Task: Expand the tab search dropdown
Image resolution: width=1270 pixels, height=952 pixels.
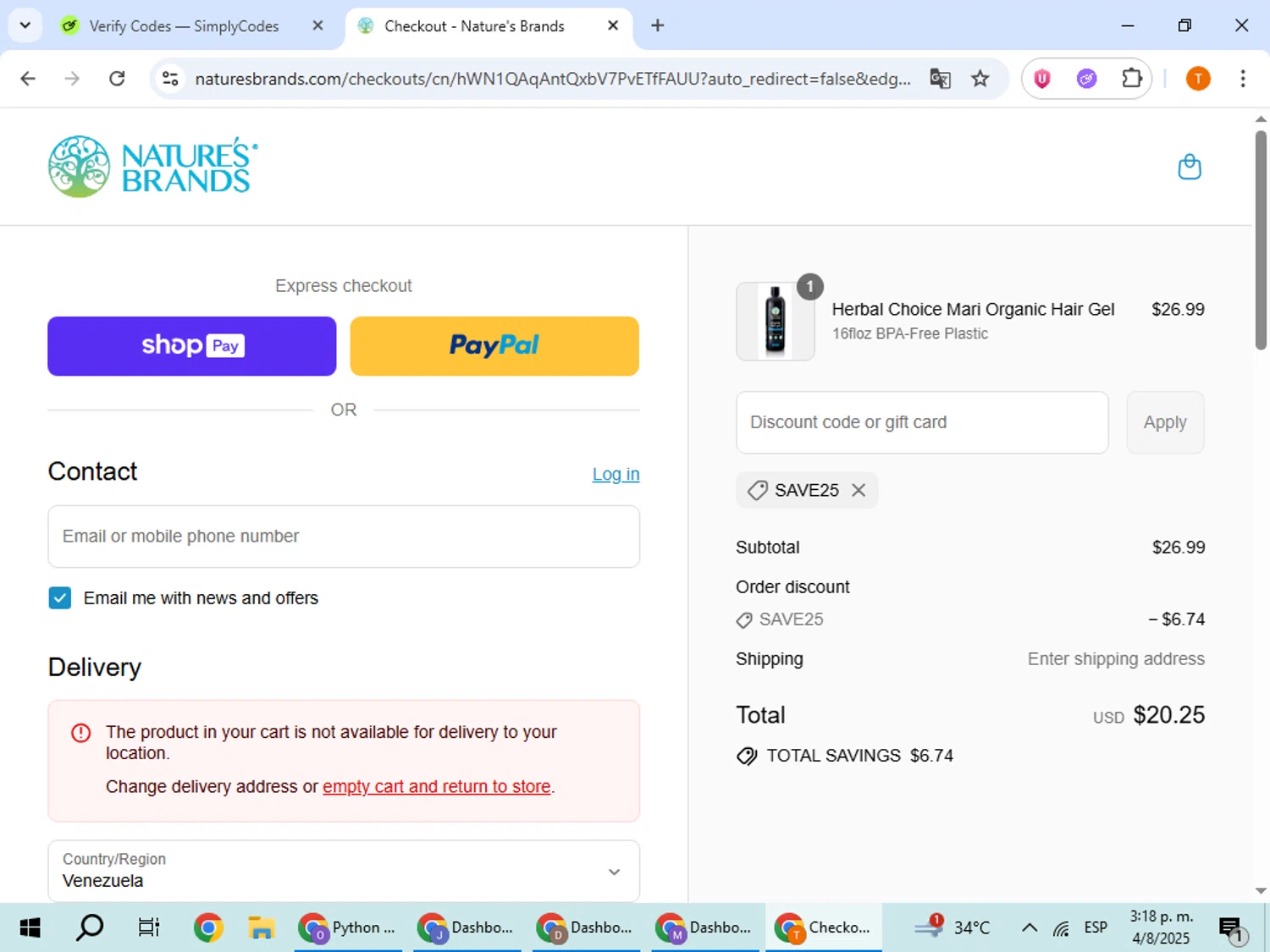Action: (25, 25)
